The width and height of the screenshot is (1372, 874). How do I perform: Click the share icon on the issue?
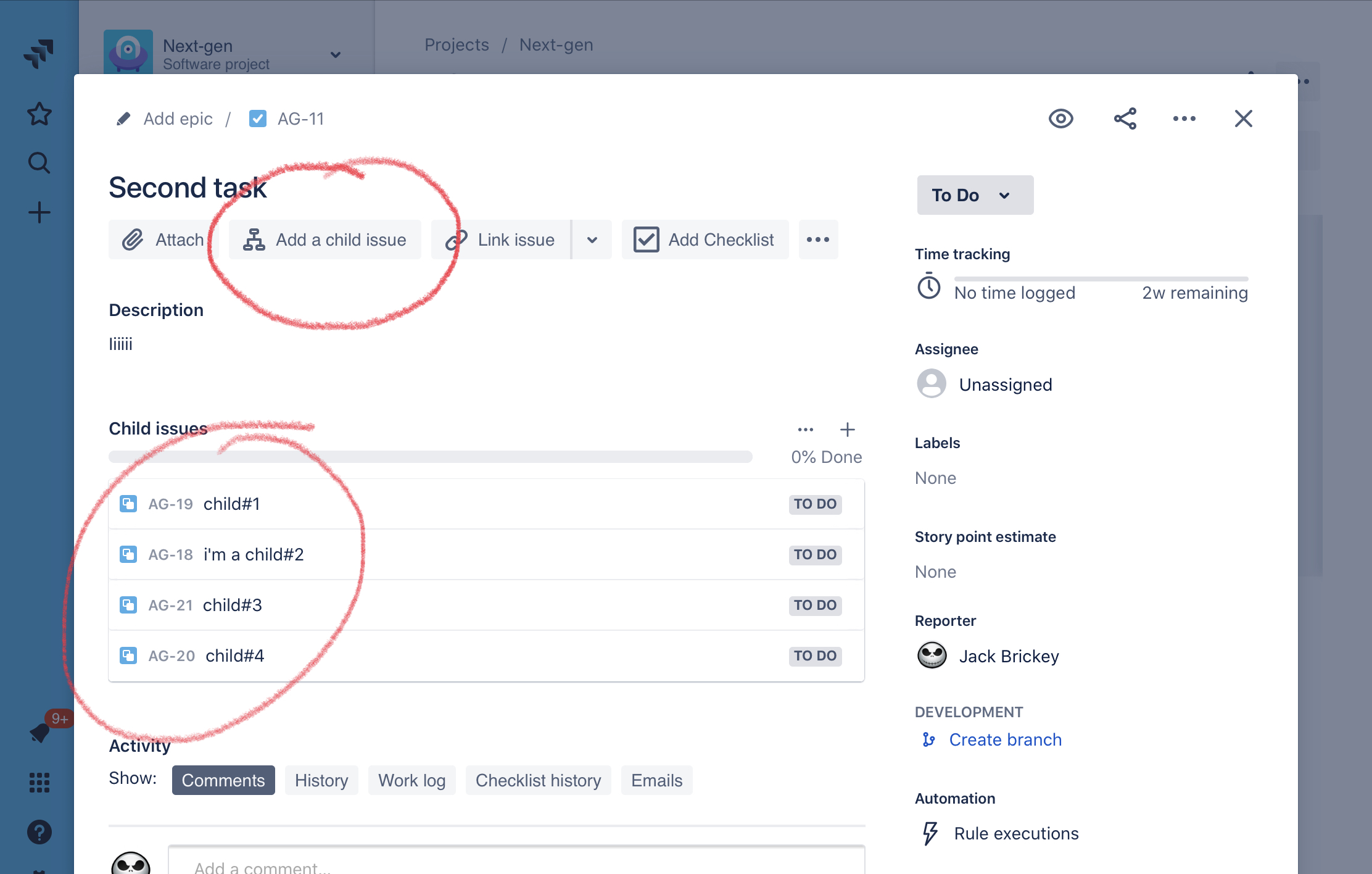click(x=1124, y=119)
